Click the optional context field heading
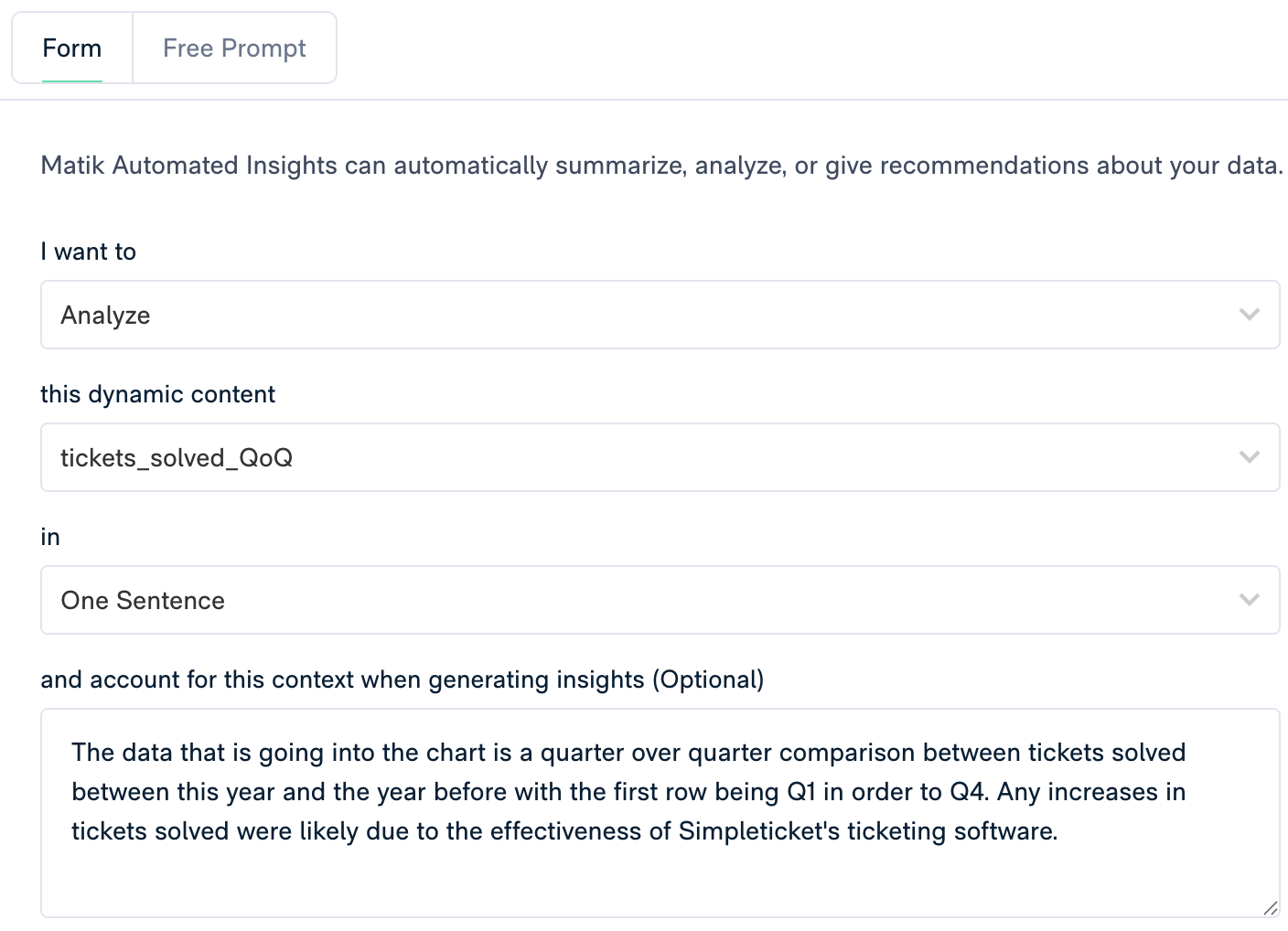1288x931 pixels. pyautogui.click(x=402, y=680)
